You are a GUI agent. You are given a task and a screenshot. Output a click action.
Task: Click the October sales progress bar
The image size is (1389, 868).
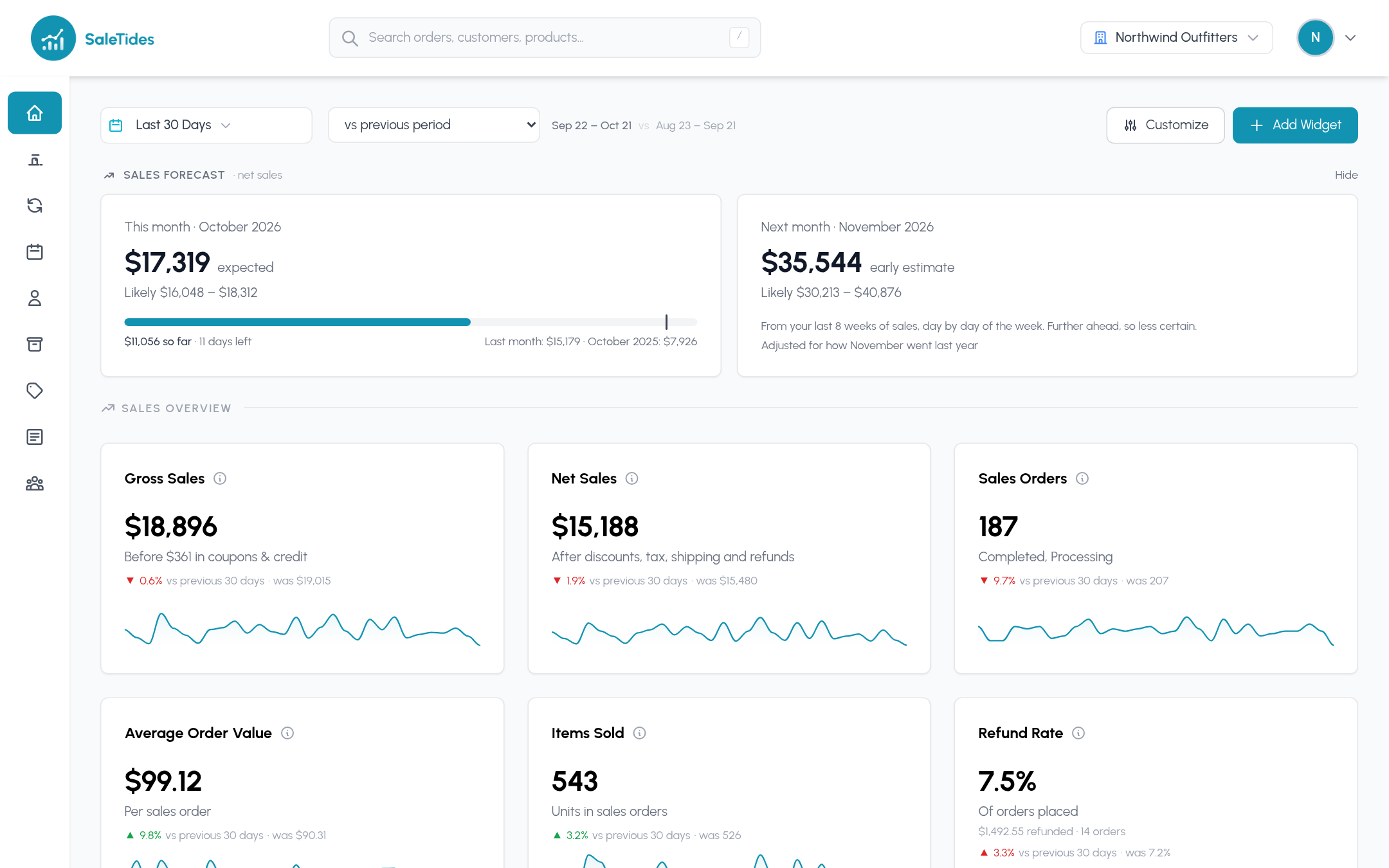point(411,322)
